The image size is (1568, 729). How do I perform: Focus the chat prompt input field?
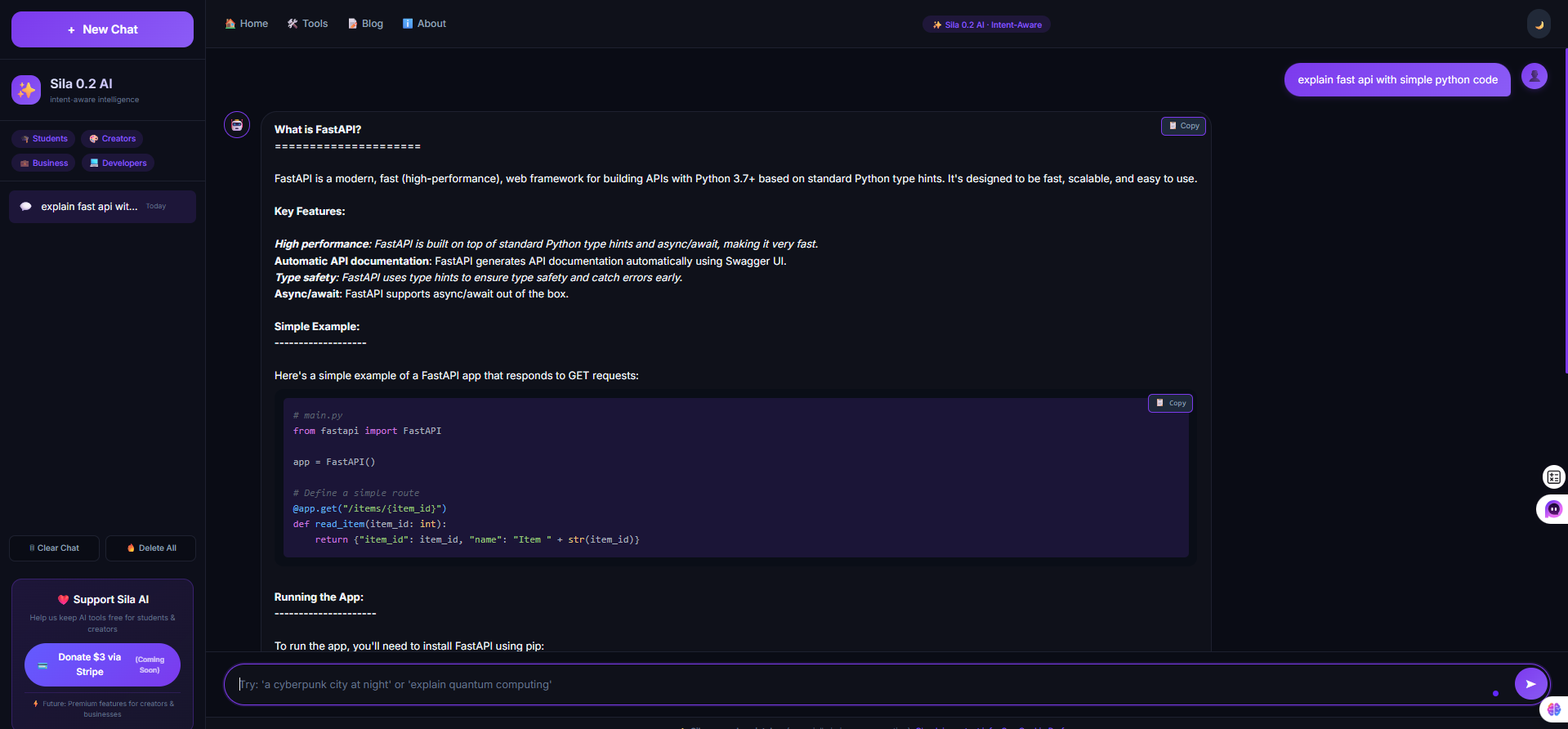click(x=866, y=684)
